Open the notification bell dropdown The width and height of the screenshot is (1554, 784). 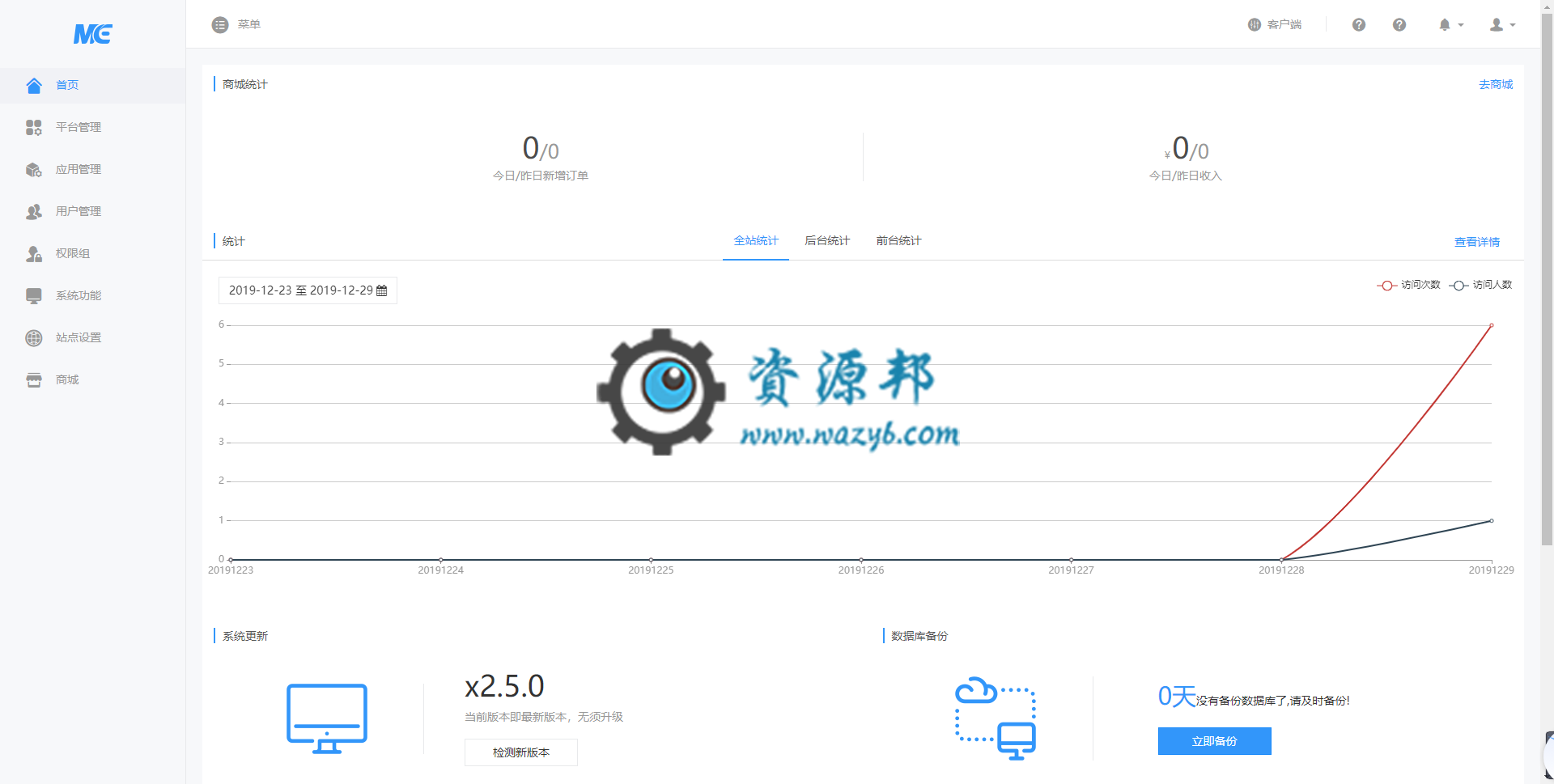(x=1450, y=25)
